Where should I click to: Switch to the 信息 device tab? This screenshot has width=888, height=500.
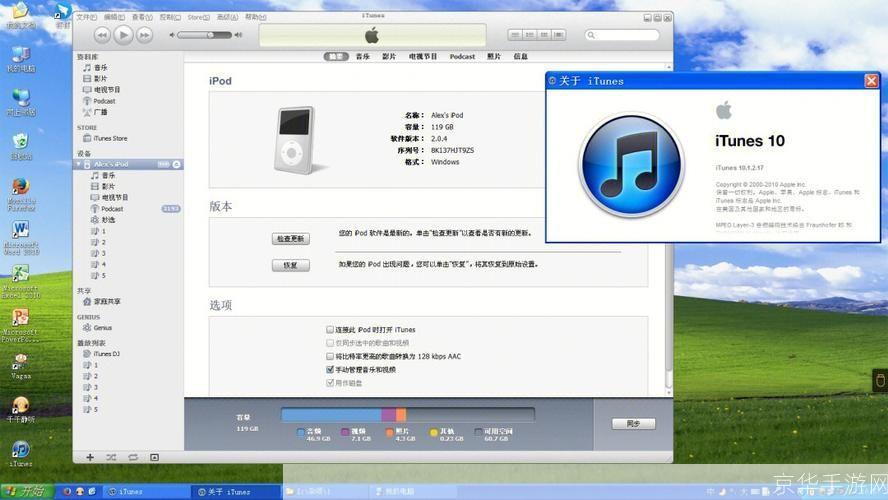pyautogui.click(x=520, y=56)
